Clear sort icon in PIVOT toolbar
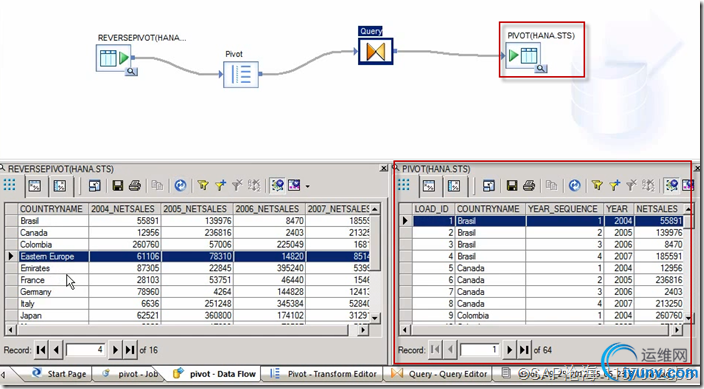The image size is (704, 389). [x=648, y=186]
